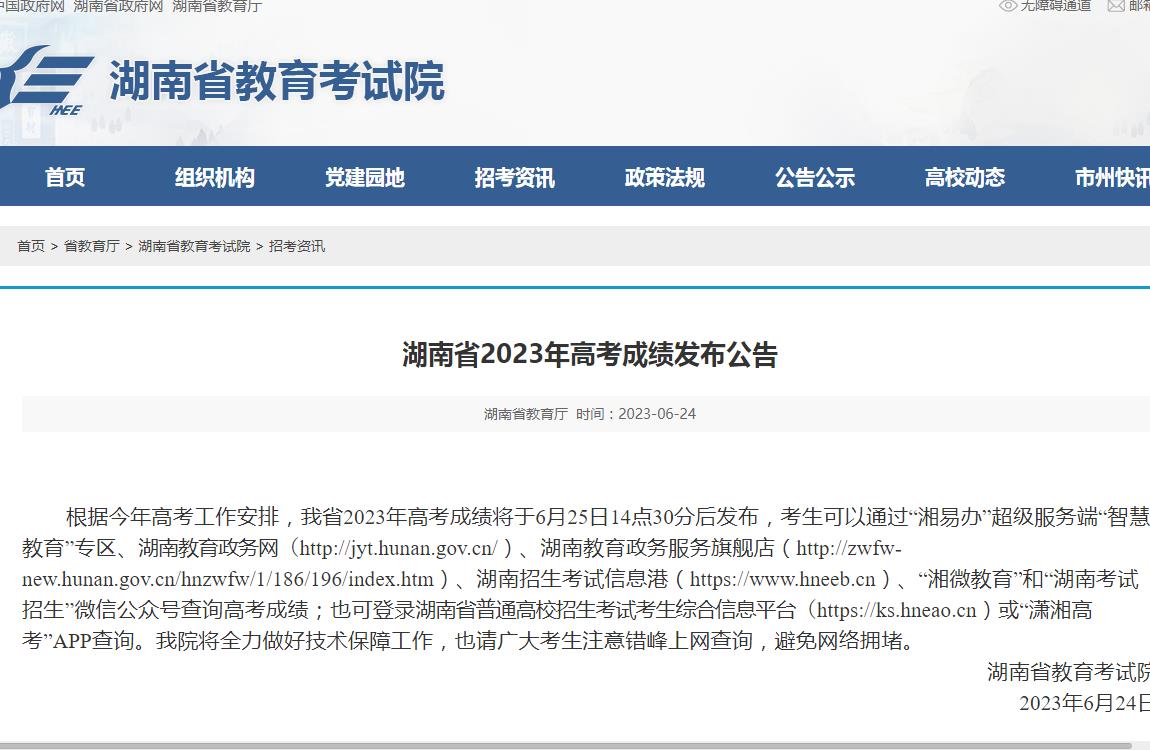Open 湖南省教育厅 top link
Image resolution: width=1150 pixels, height=750 pixels.
(x=217, y=6)
